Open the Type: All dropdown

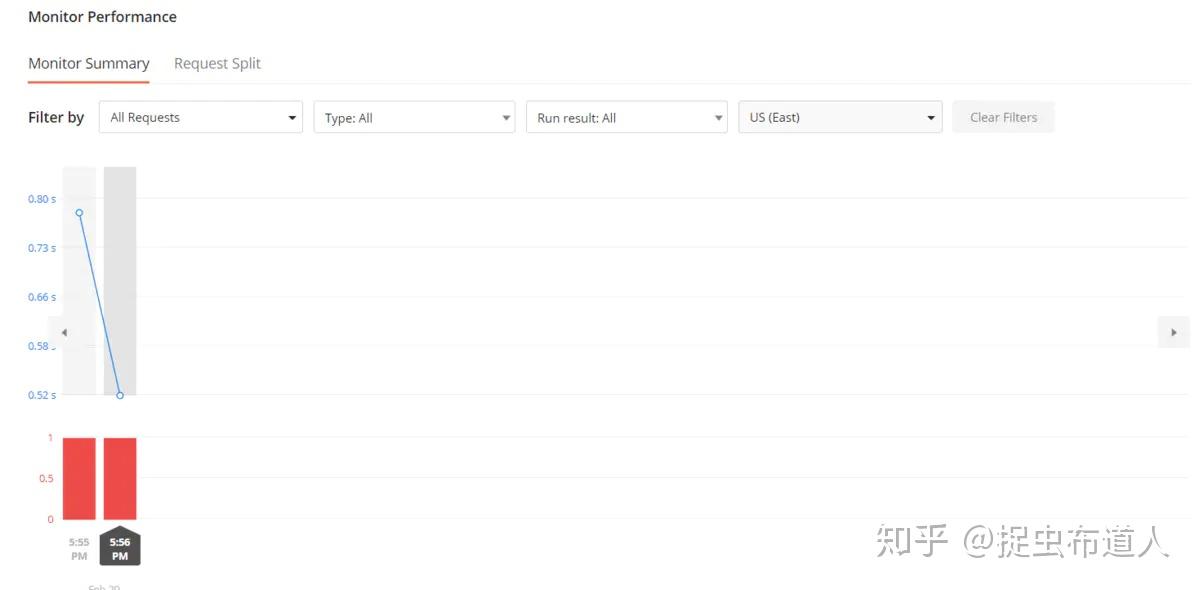click(x=414, y=117)
